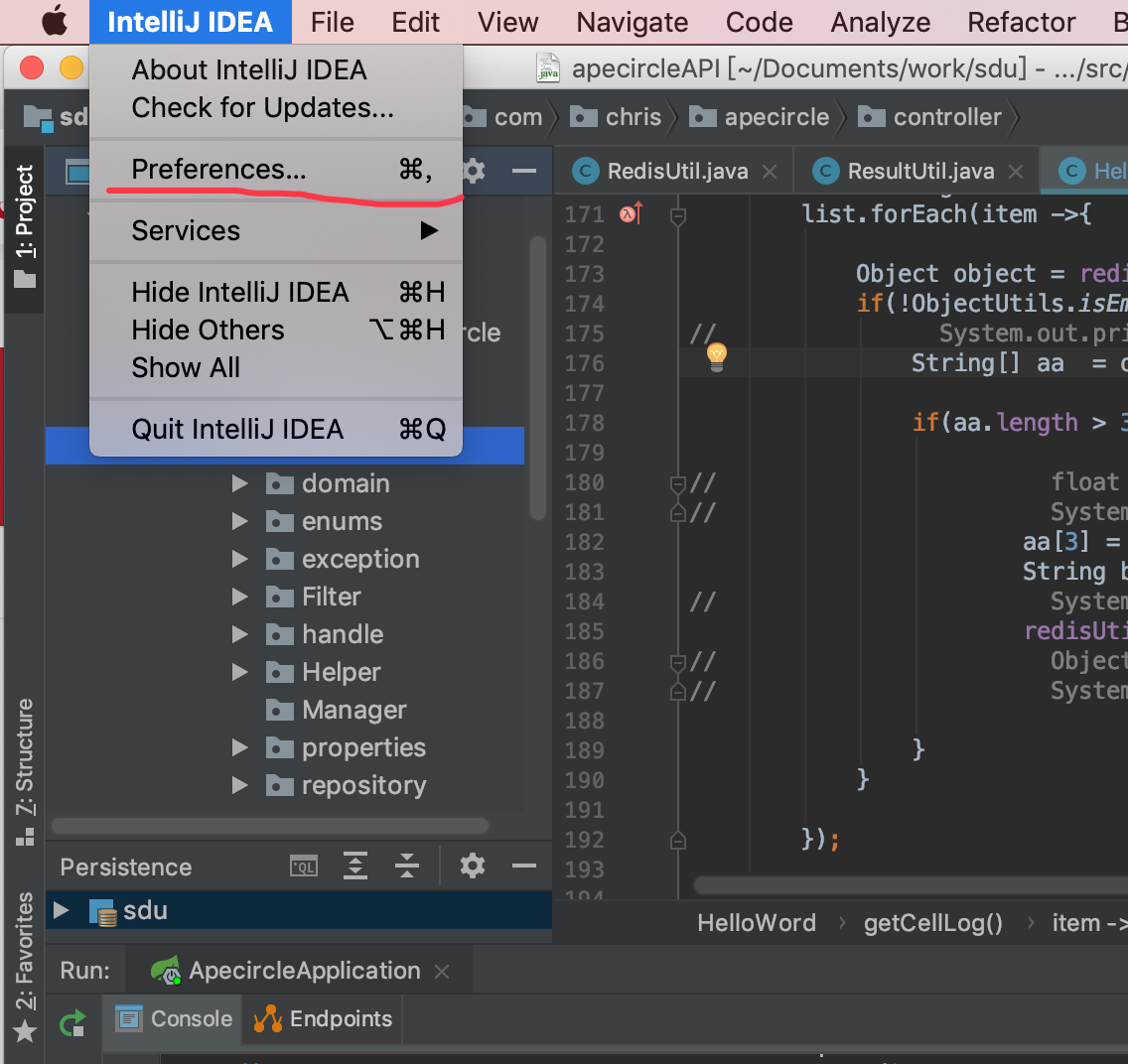Open the Persistence panel settings gear
The image size is (1128, 1064).
(x=472, y=866)
